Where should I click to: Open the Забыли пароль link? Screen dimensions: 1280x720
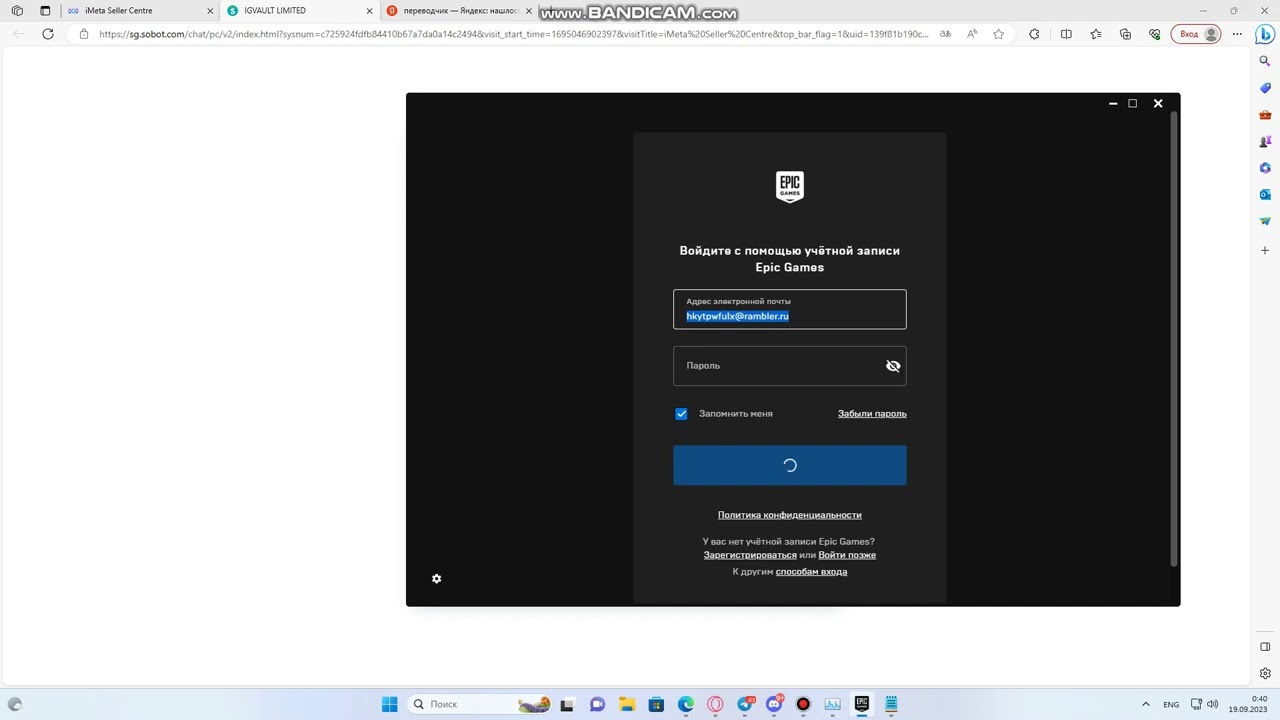(872, 414)
